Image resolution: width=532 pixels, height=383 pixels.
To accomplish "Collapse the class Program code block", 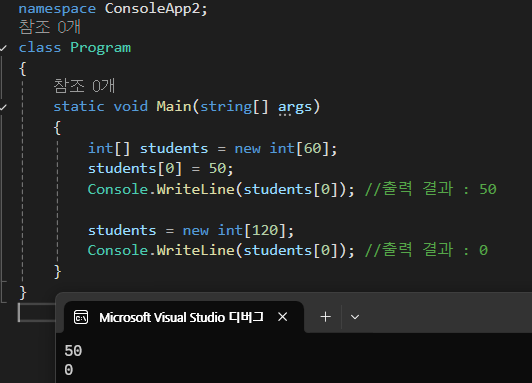I will tap(3, 48).
